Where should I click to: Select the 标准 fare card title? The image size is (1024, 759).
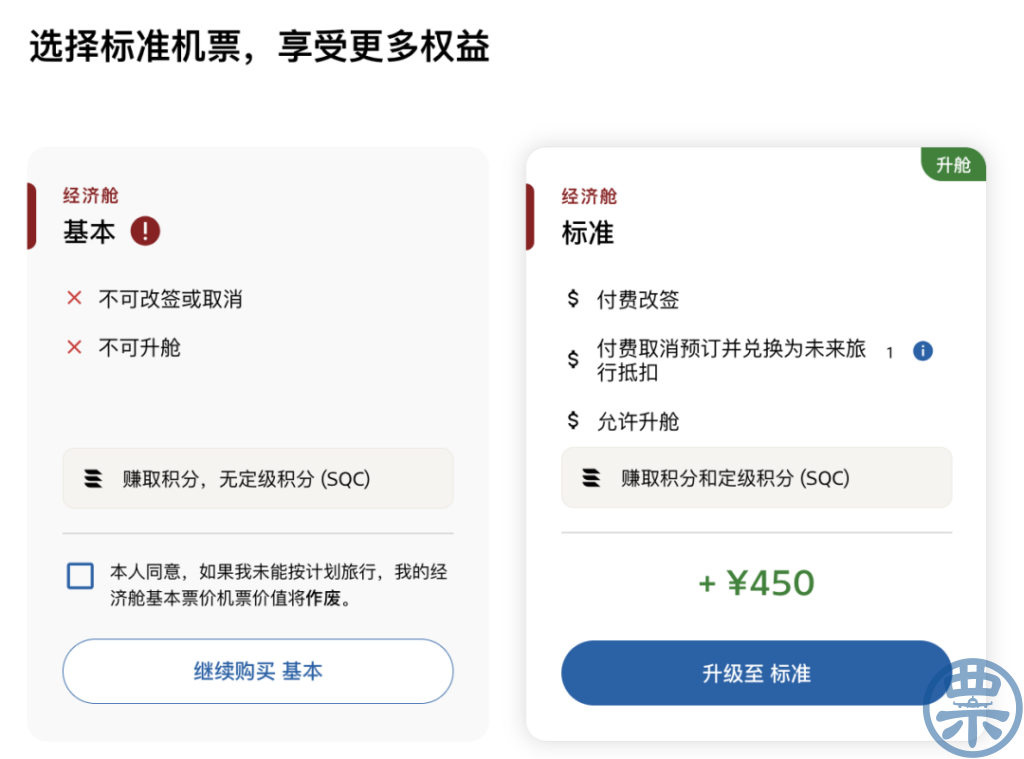coord(588,233)
